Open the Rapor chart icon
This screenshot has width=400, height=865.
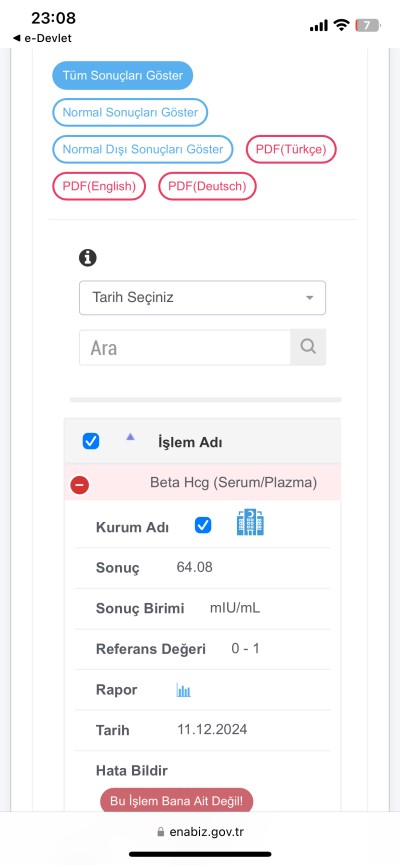coord(184,690)
